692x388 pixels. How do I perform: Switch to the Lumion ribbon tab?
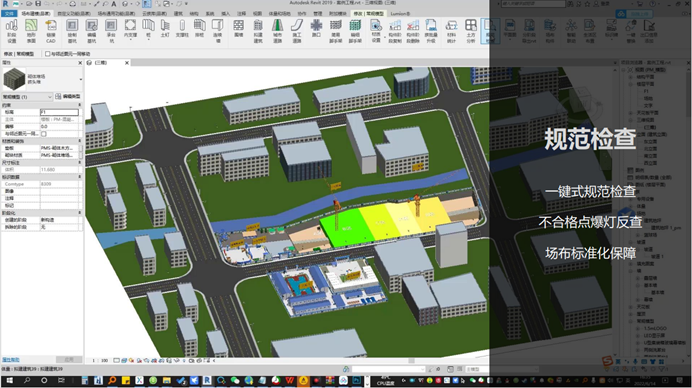[x=400, y=14]
